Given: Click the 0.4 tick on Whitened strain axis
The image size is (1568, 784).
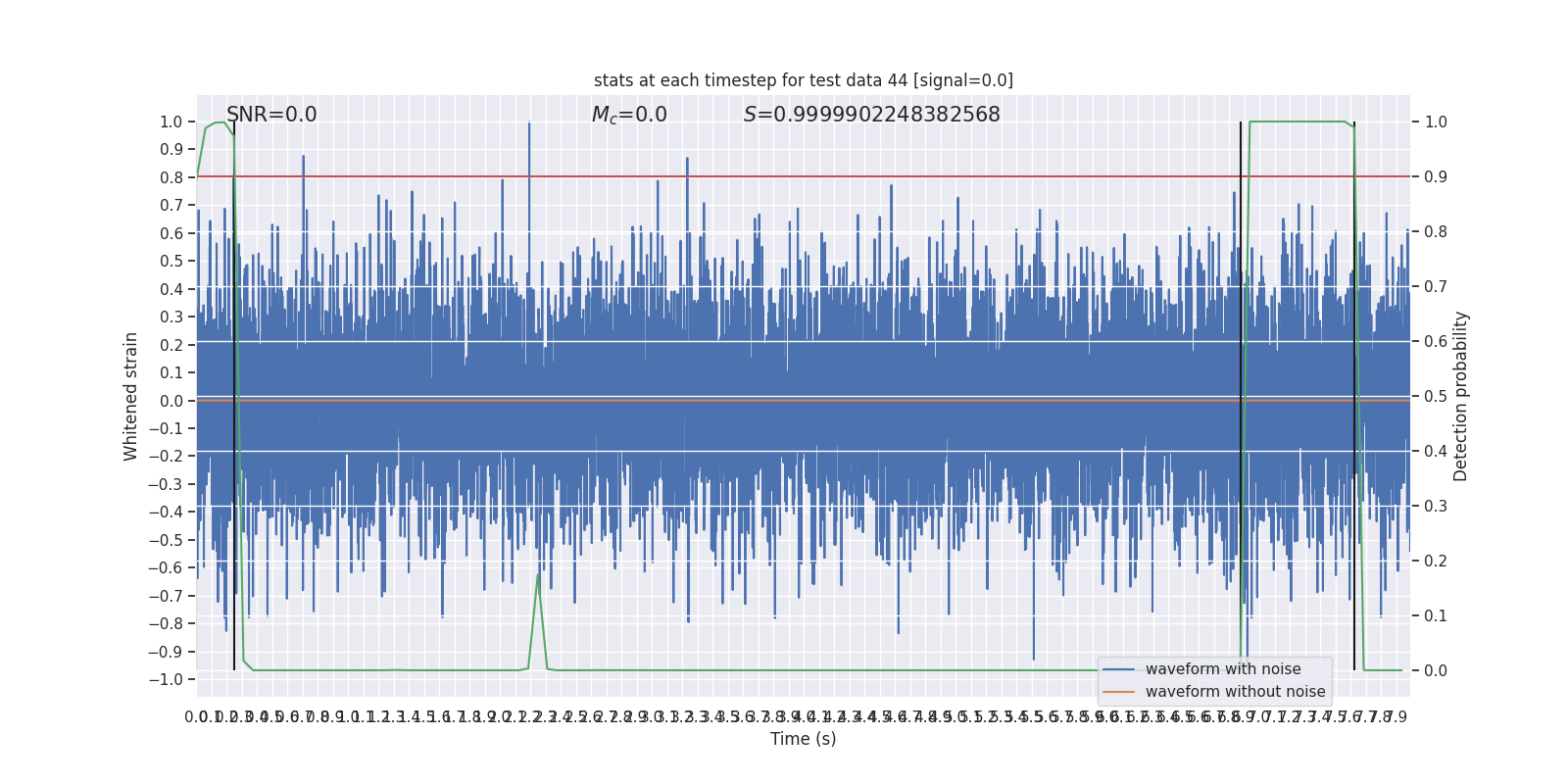Looking at the screenshot, I should coord(171,289).
